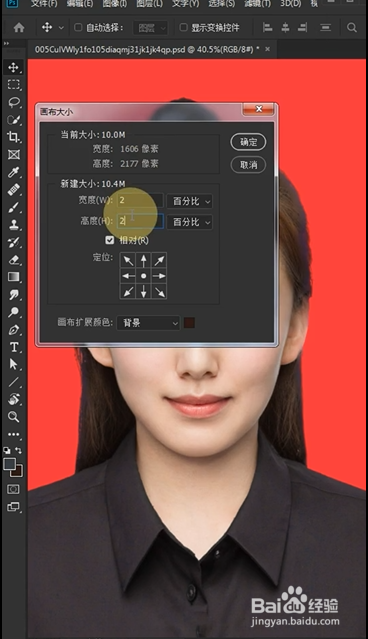Image resolution: width=368 pixels, height=639 pixels.
Task: Toggle Quick Mask mode
Action: [13, 489]
